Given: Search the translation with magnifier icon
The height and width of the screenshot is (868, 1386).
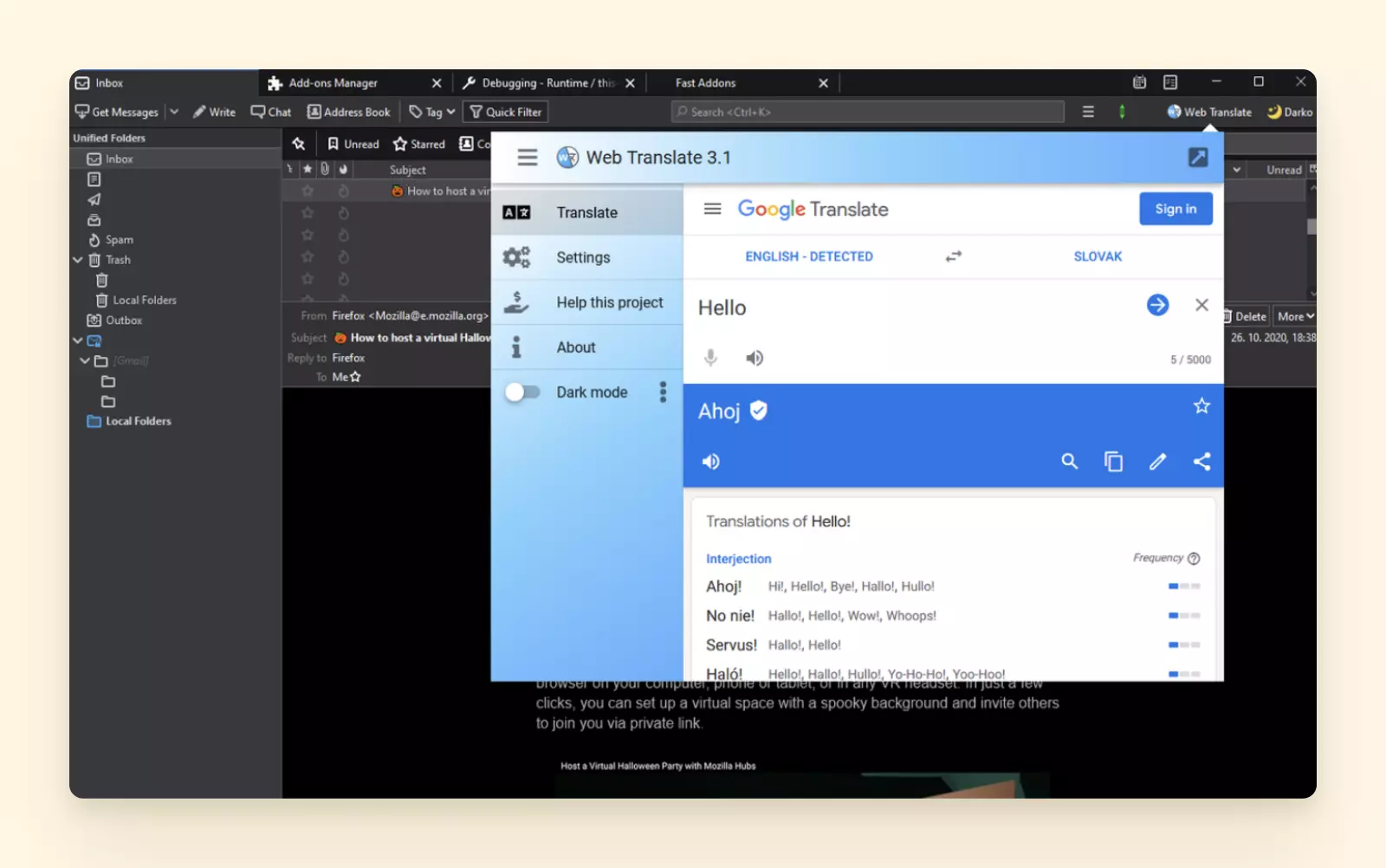Looking at the screenshot, I should tap(1070, 462).
